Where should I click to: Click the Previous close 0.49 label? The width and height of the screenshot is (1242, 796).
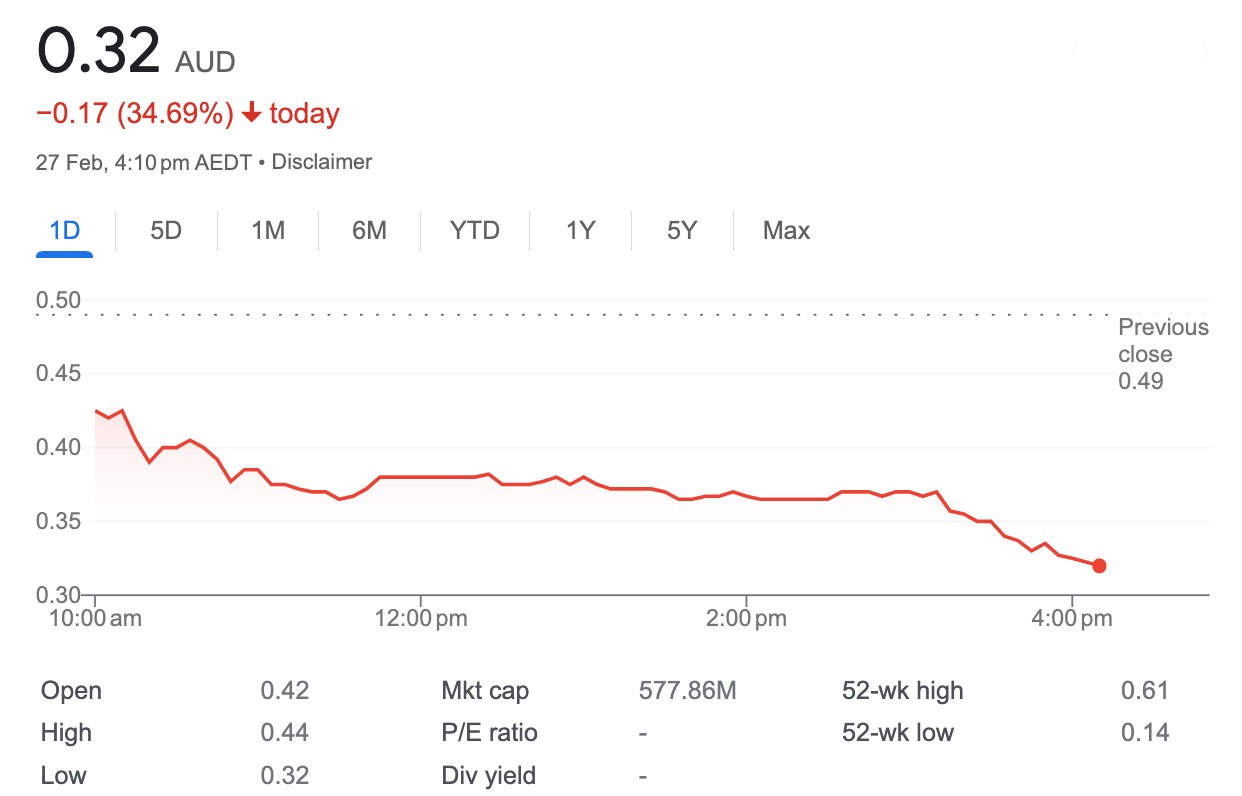[1162, 354]
